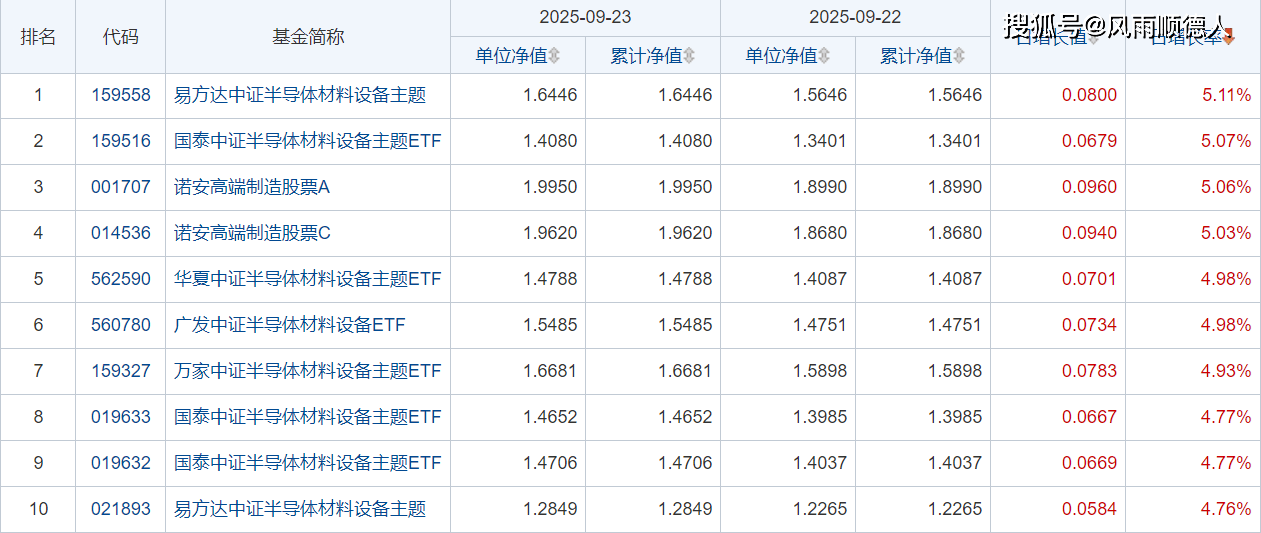Select 4.77% in the 019632 row
1261x533 pixels.
coord(1226,463)
